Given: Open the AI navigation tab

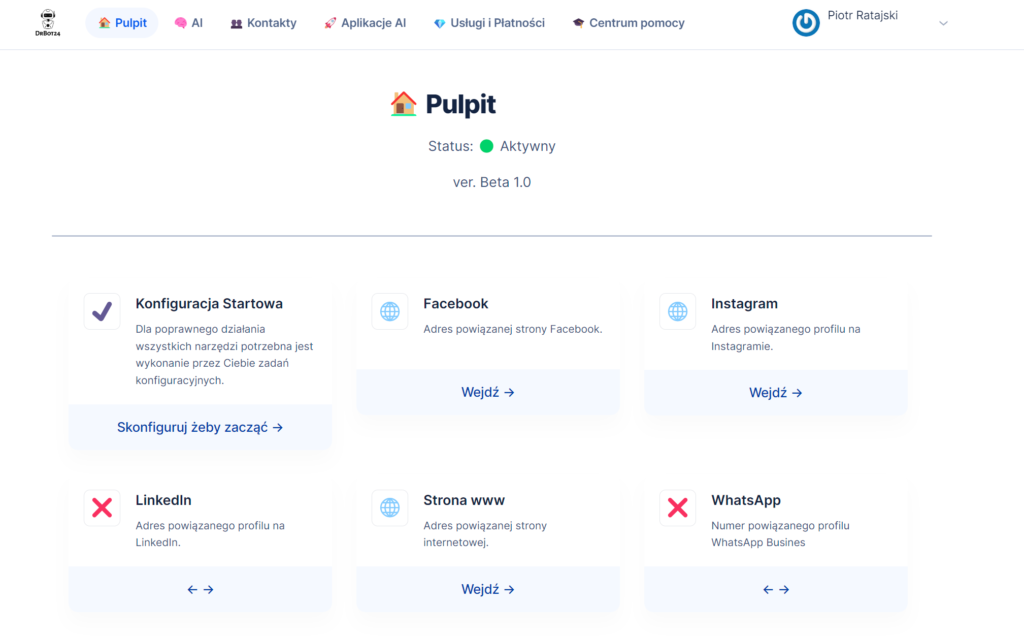Looking at the screenshot, I should pyautogui.click(x=188, y=23).
